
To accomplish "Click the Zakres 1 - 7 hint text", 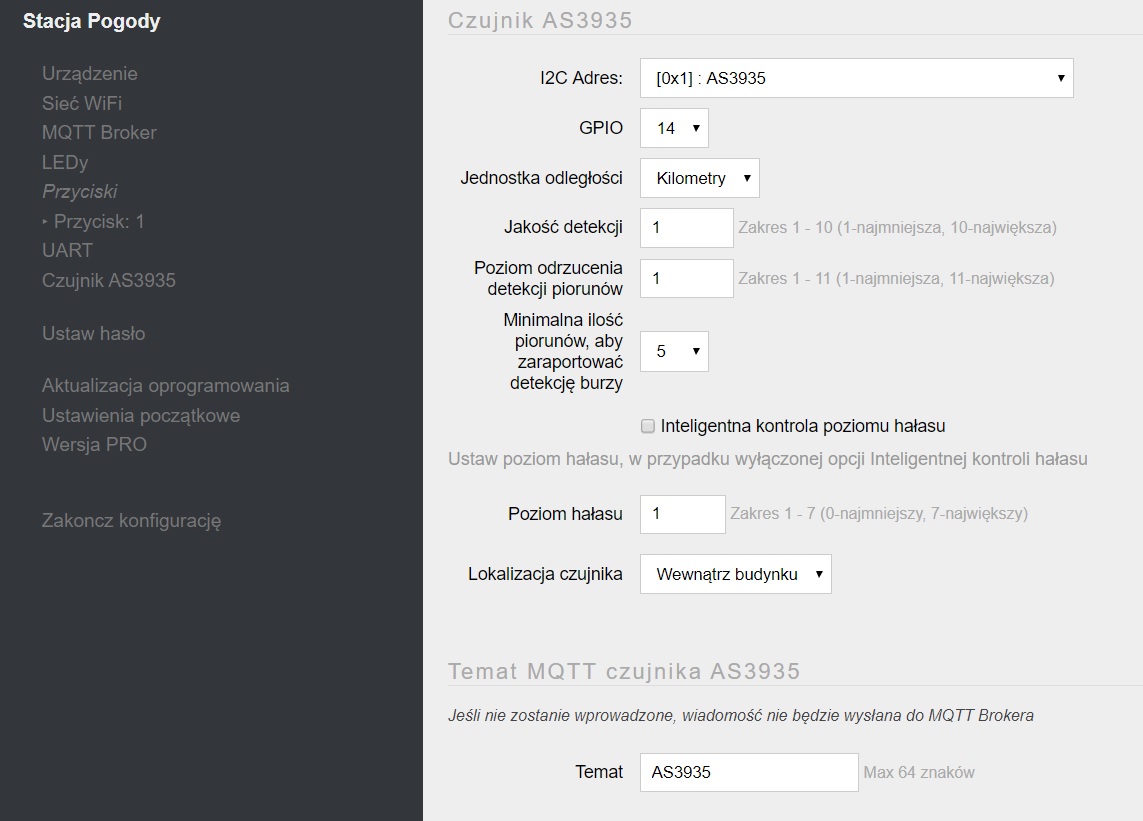I will (879, 513).
